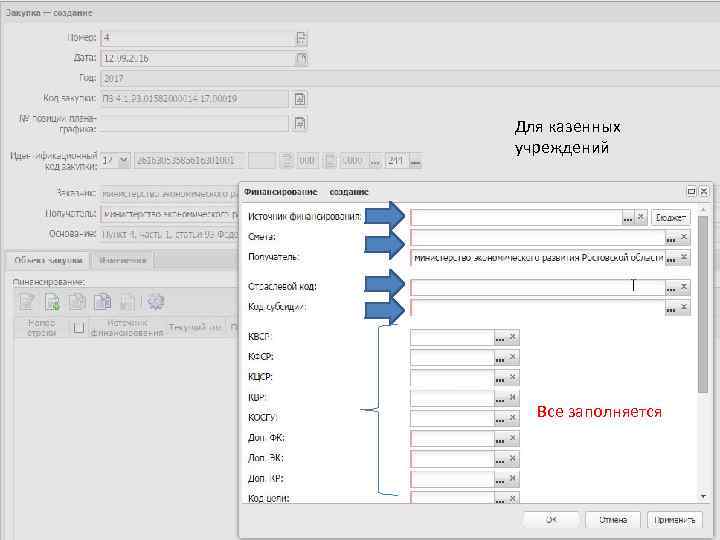Click the Бюджет button

point(671,217)
